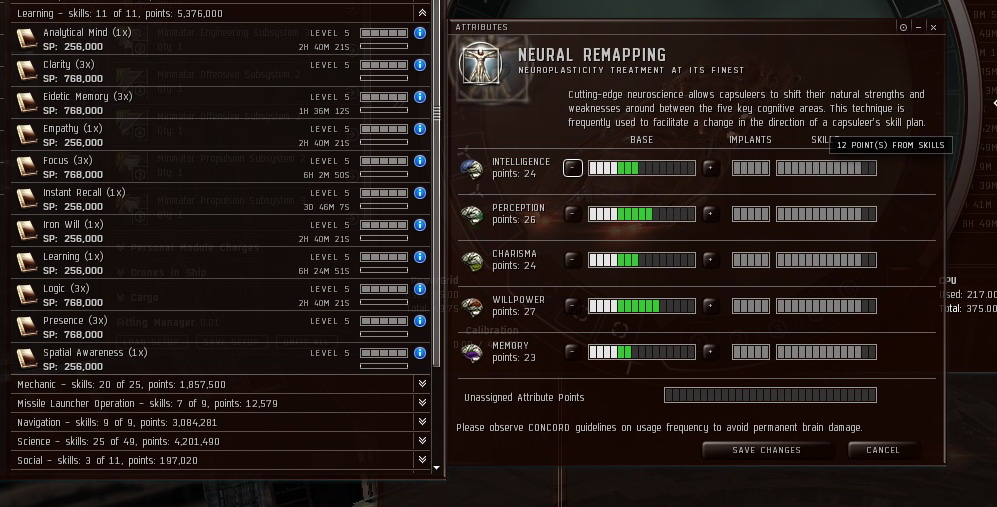Click info icon next to Instant Recall
This screenshot has height=507, width=997.
[420, 193]
